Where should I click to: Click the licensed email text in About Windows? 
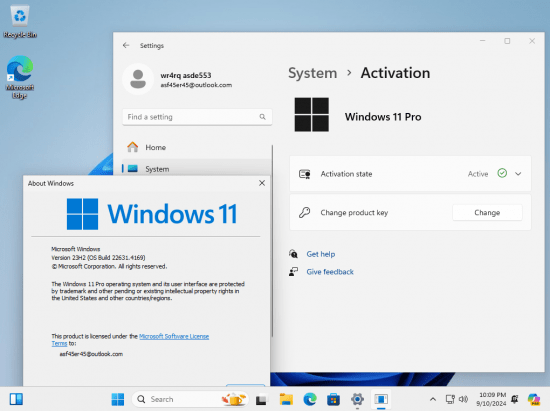pos(91,354)
